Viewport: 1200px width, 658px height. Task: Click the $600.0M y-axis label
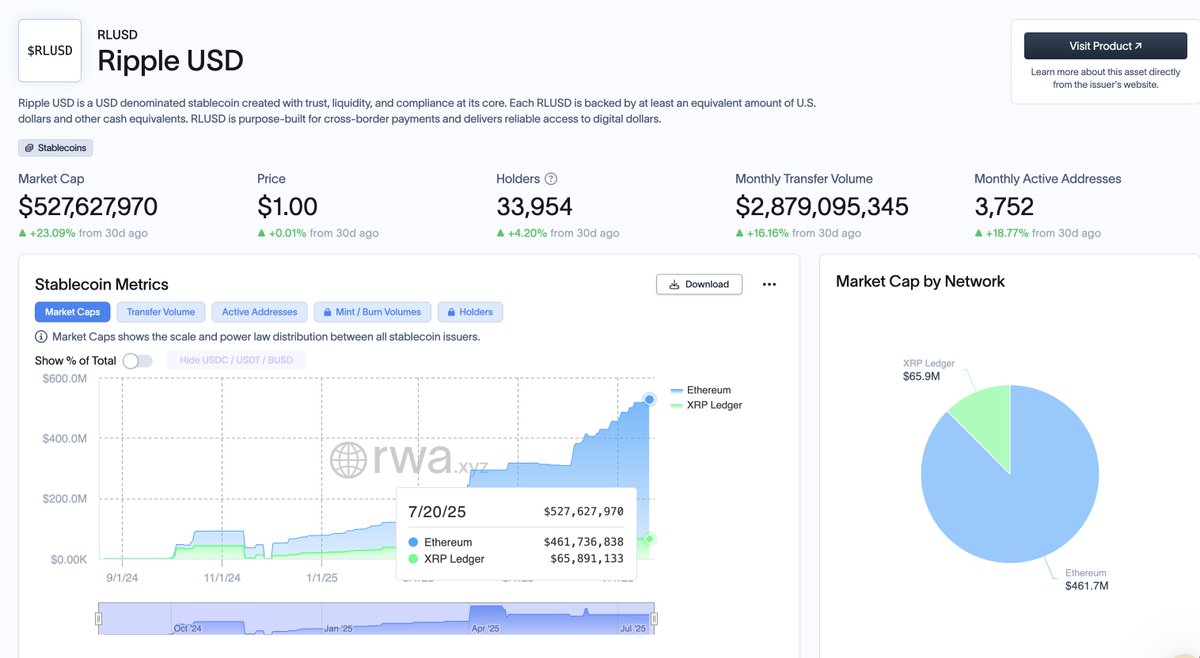tap(64, 378)
